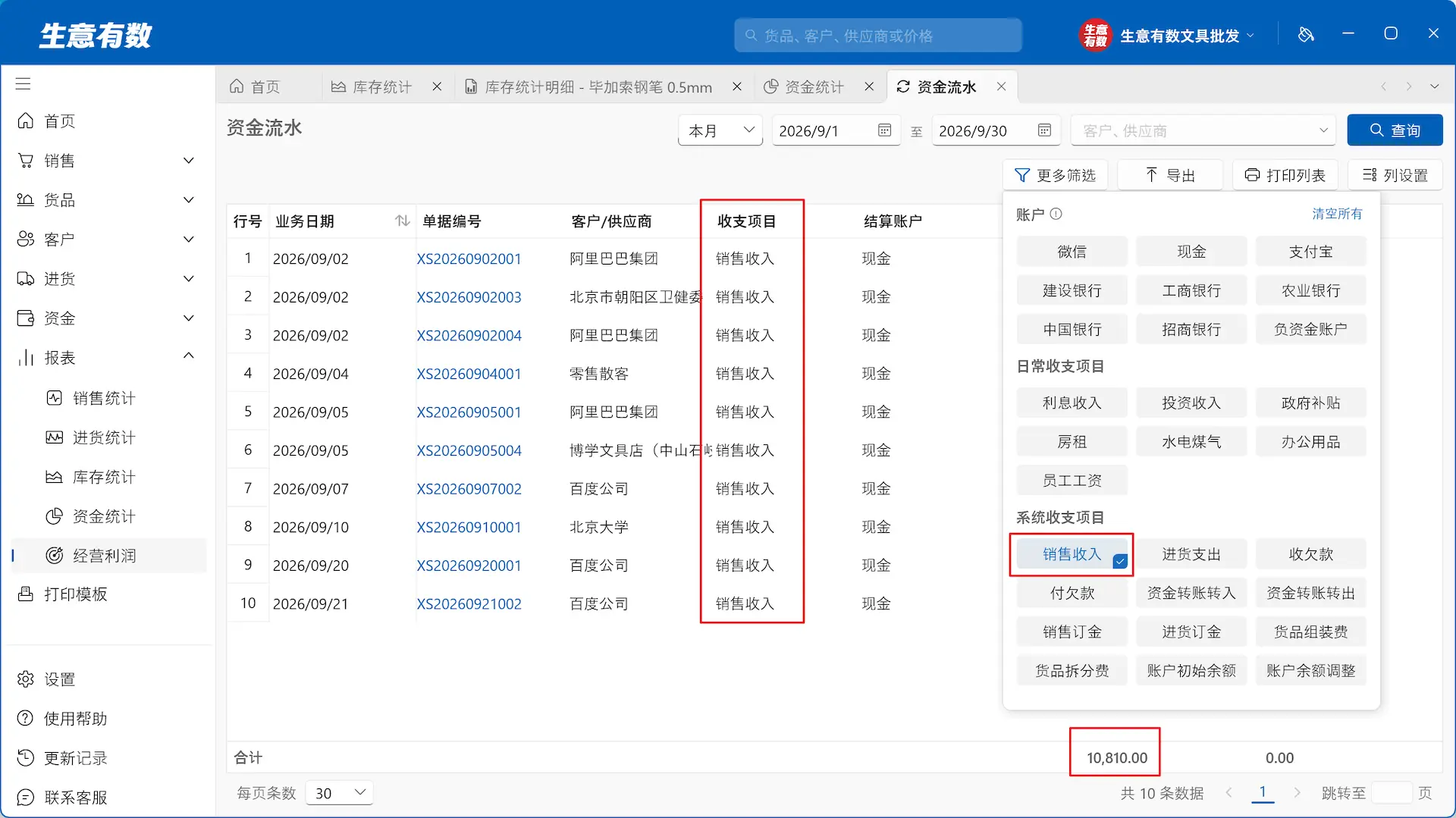Click the 更多筛选 filter button
1456x818 pixels.
tap(1055, 175)
